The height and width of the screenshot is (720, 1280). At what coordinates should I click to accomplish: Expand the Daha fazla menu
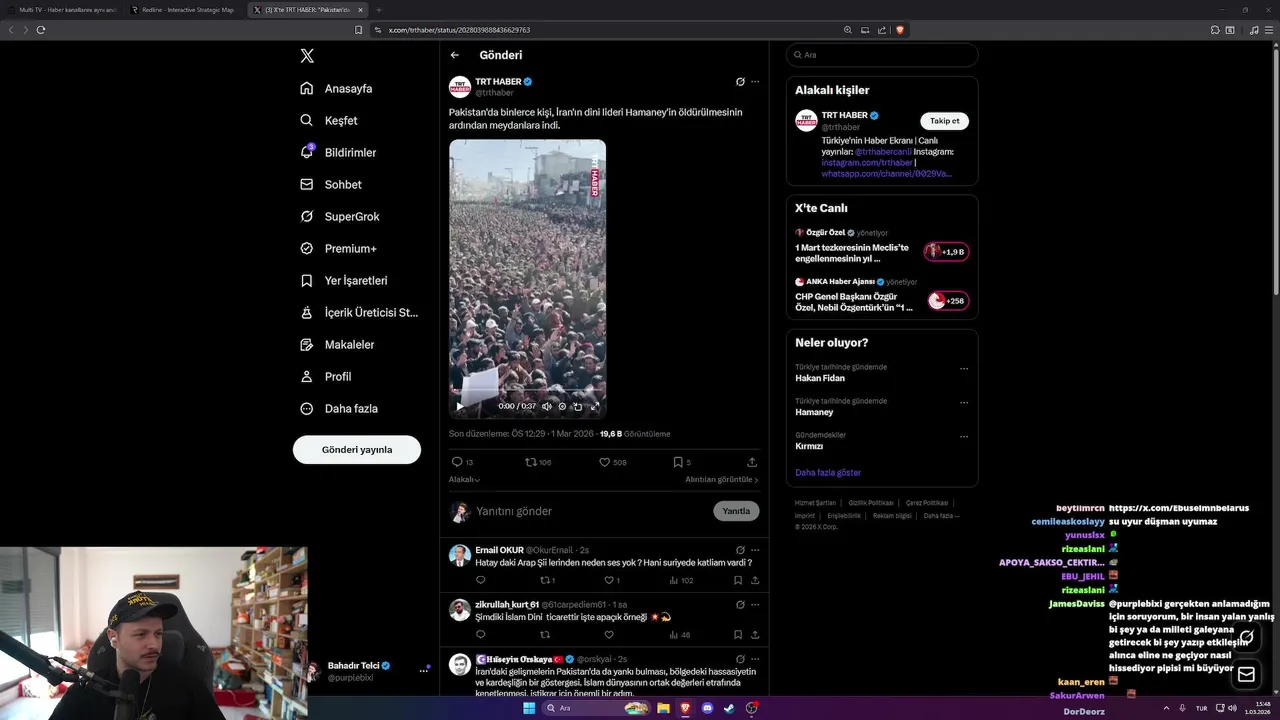(x=338, y=408)
